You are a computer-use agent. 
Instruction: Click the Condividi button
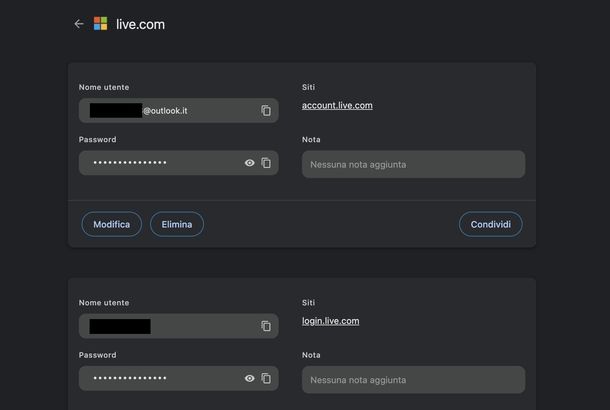point(491,224)
